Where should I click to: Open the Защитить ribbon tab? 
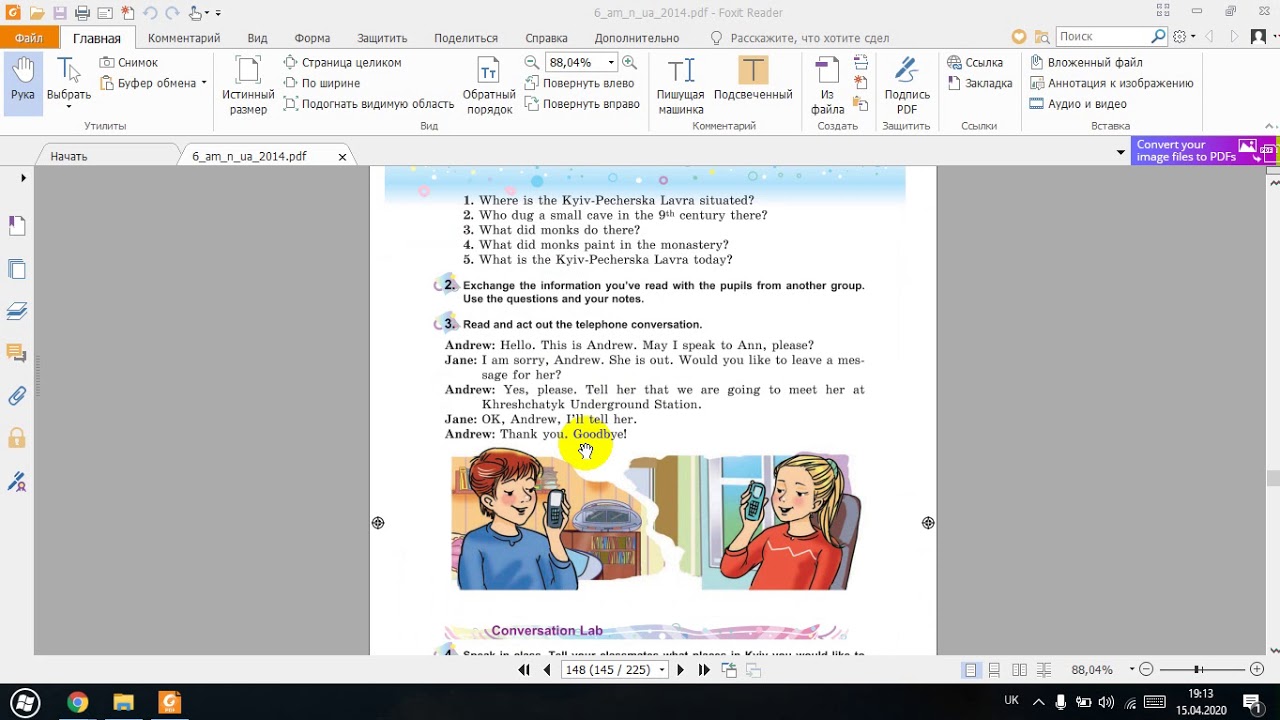coord(382,38)
